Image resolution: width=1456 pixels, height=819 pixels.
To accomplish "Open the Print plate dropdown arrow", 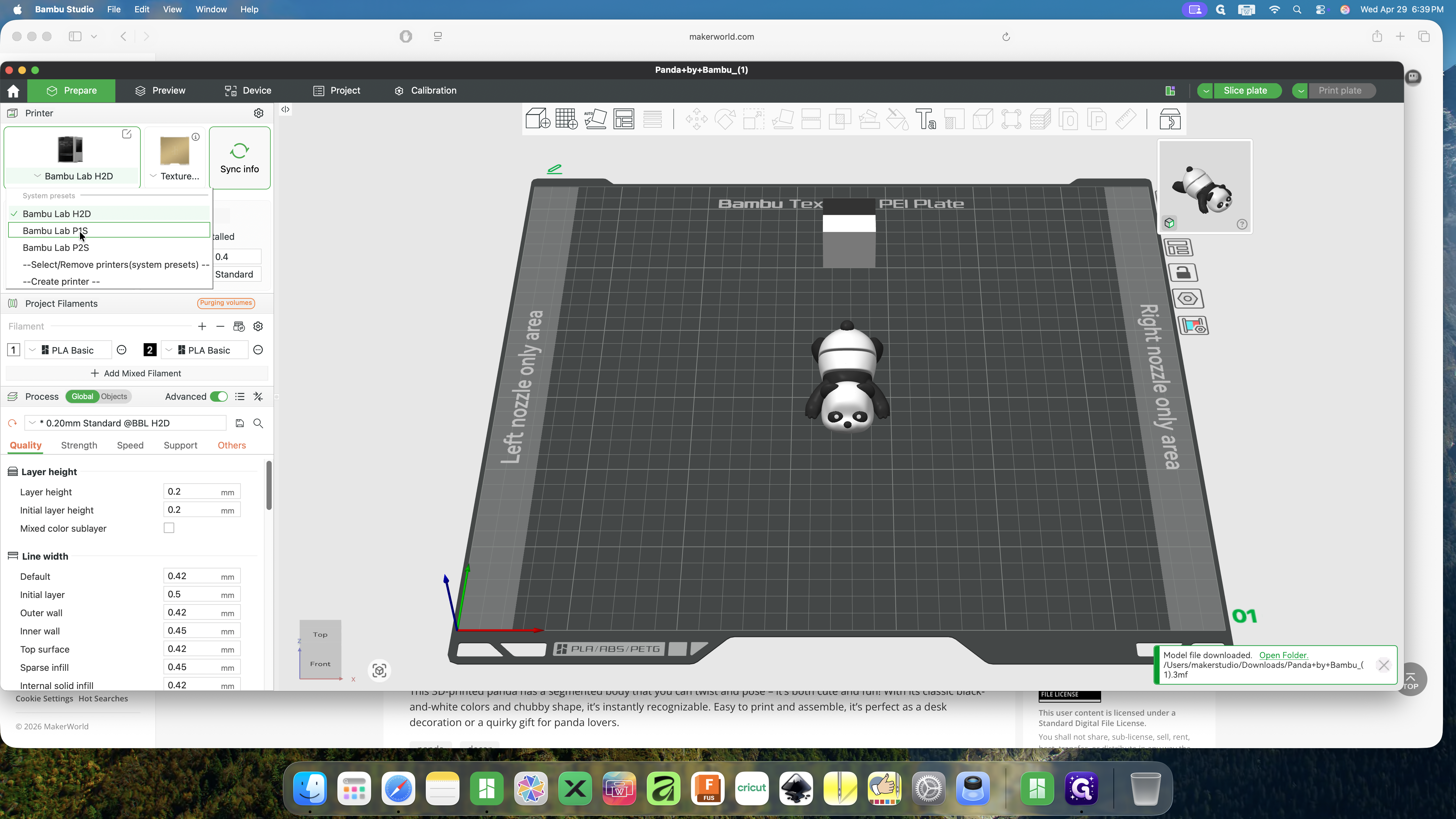I will coord(1301,90).
